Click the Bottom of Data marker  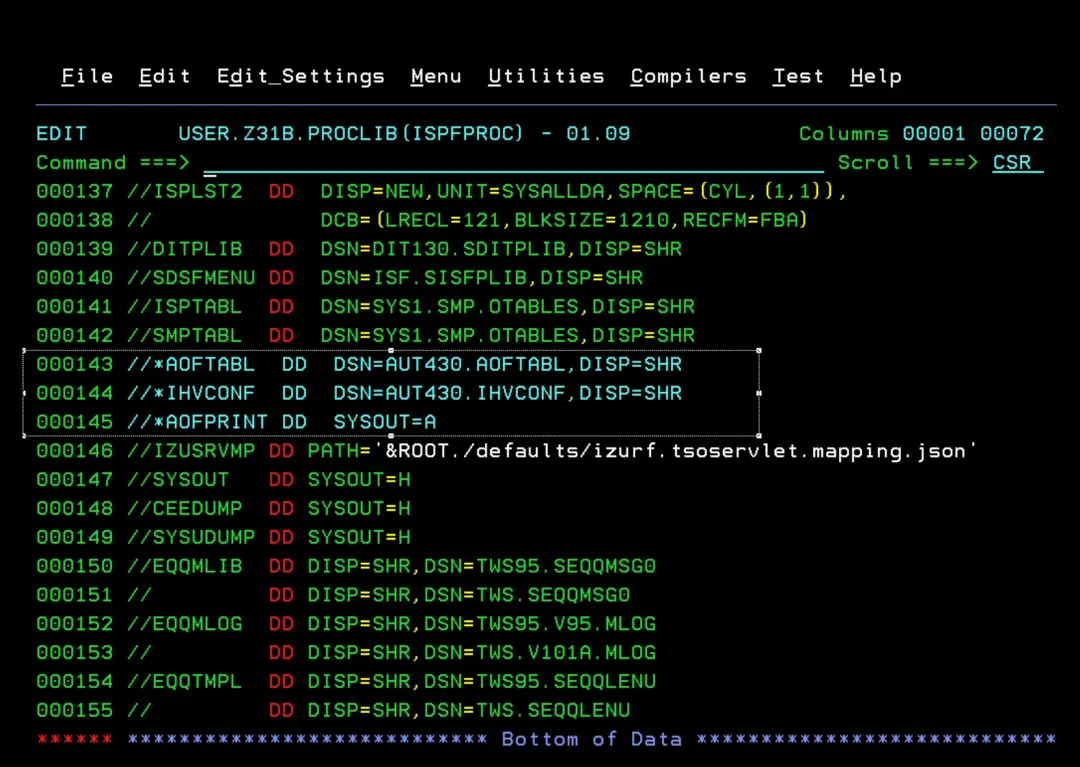(x=591, y=739)
